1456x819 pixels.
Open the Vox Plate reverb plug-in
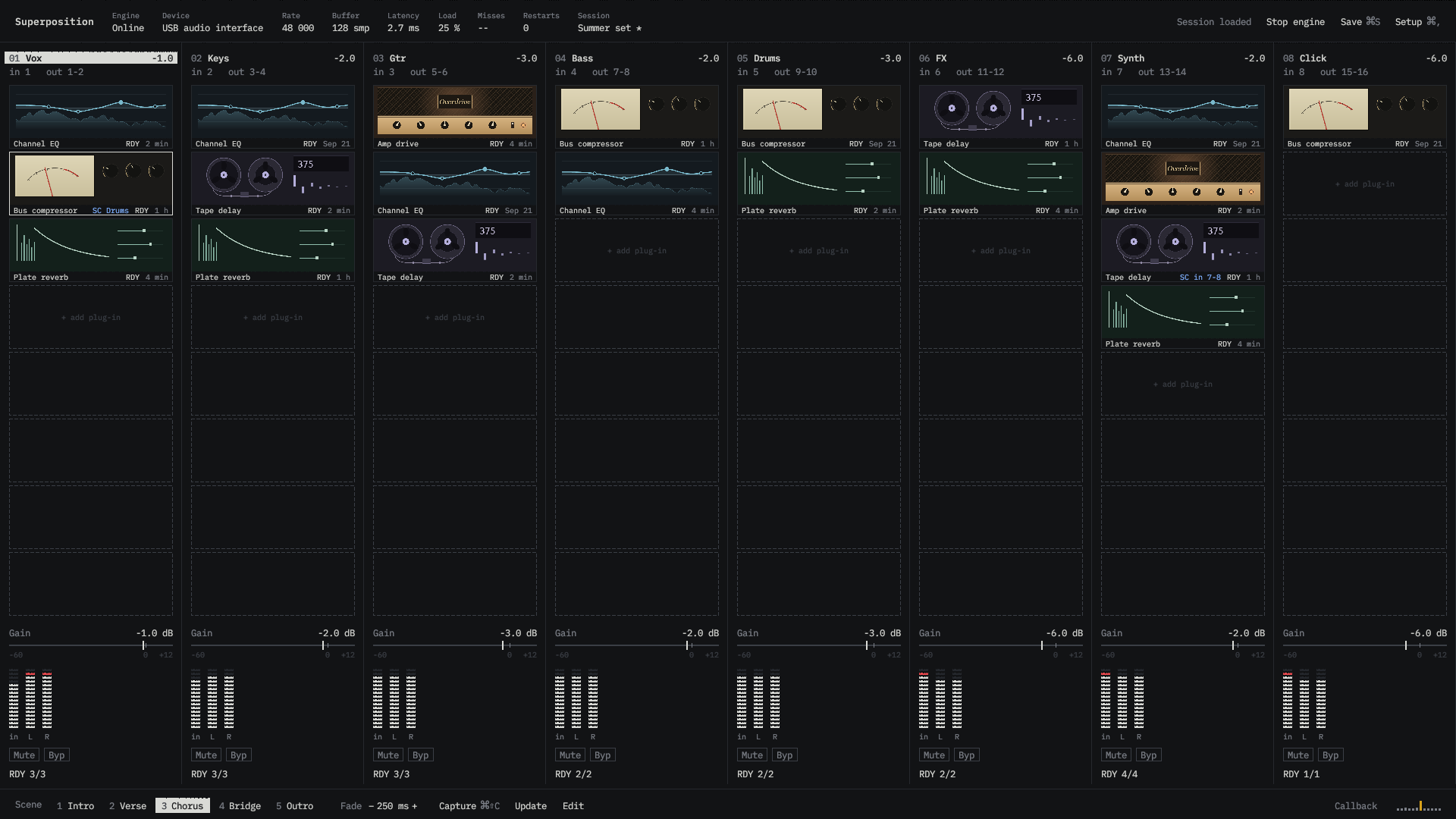coord(91,250)
